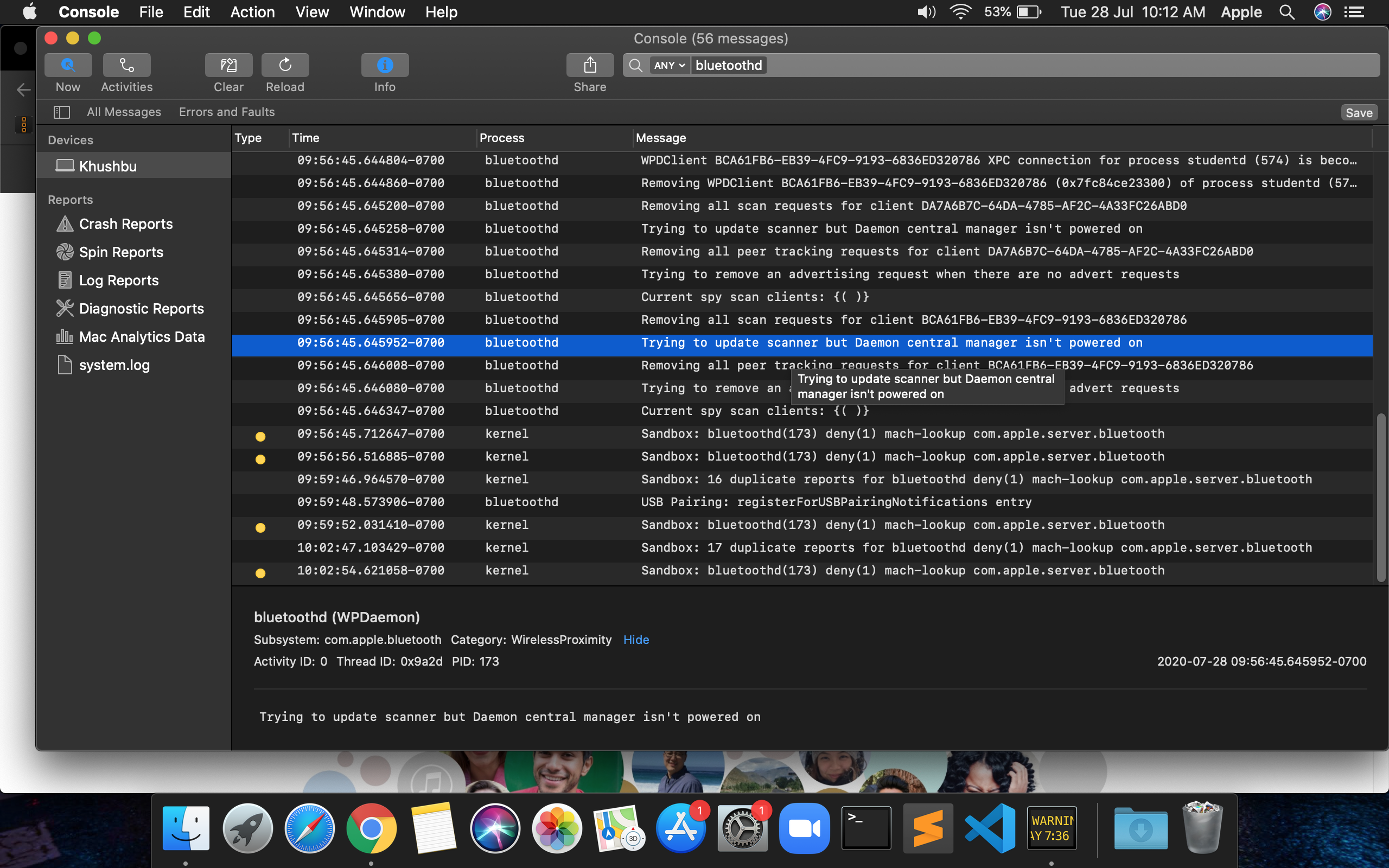This screenshot has height=868, width=1389.
Task: Click the Hide link in detail pane
Action: coord(636,640)
